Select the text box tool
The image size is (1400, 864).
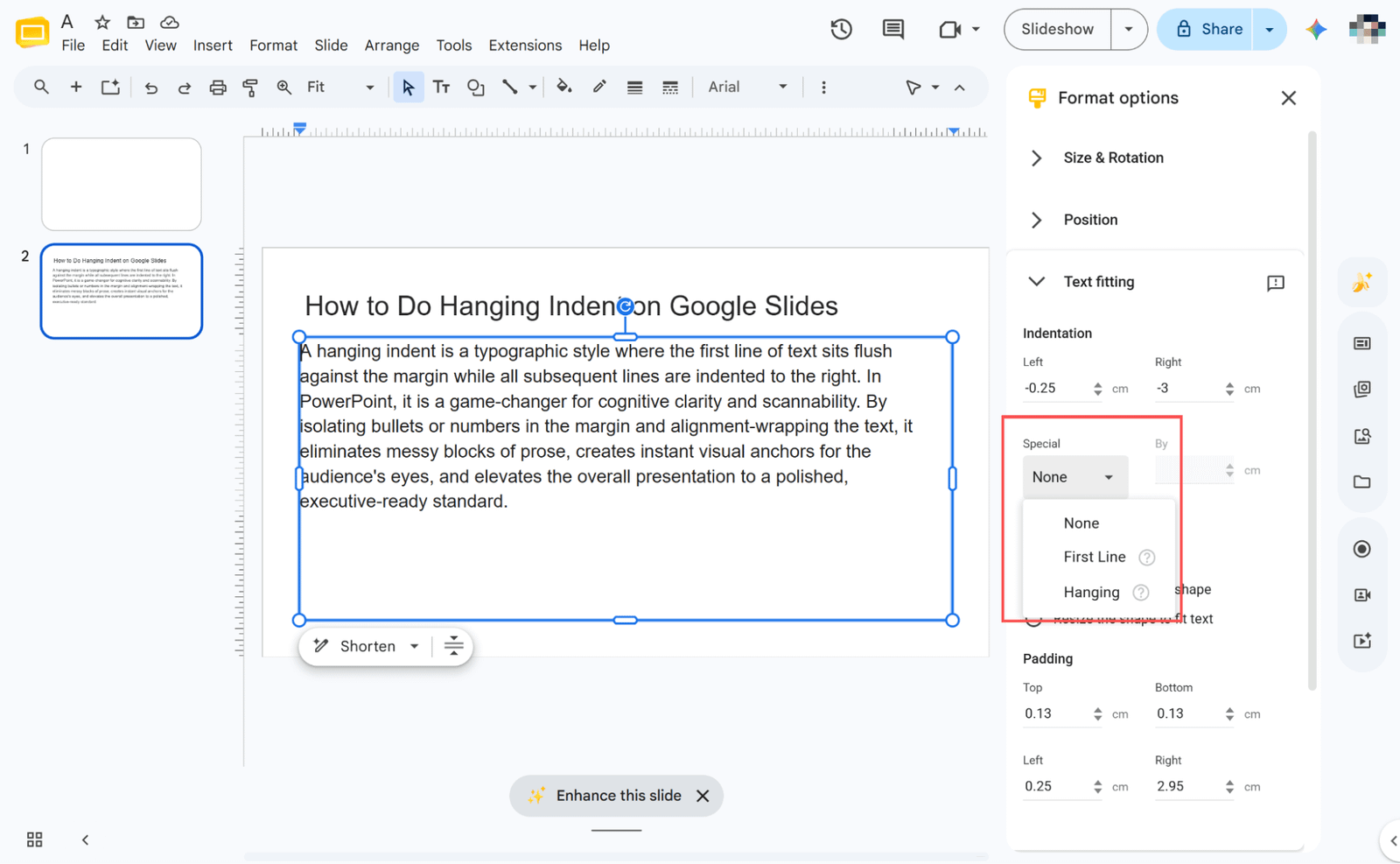pos(441,88)
